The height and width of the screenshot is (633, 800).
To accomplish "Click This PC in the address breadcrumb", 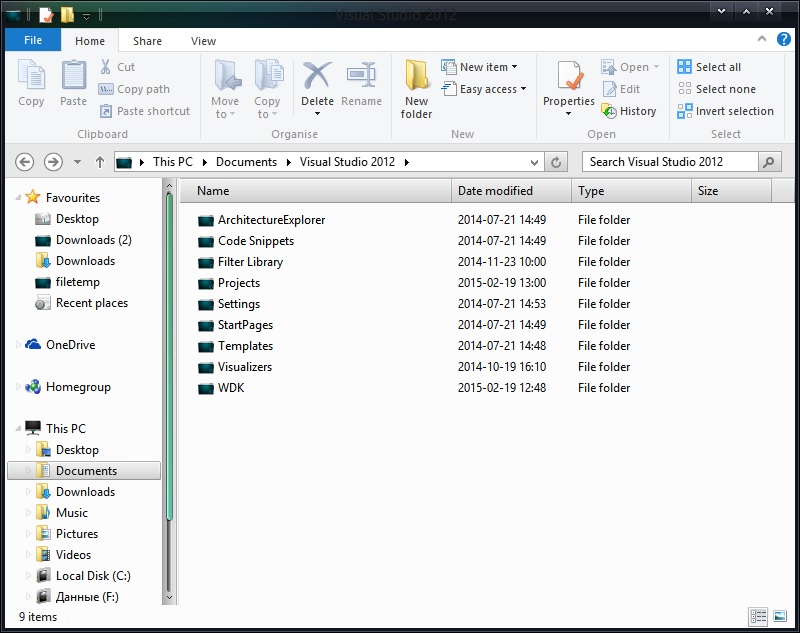I will (172, 162).
